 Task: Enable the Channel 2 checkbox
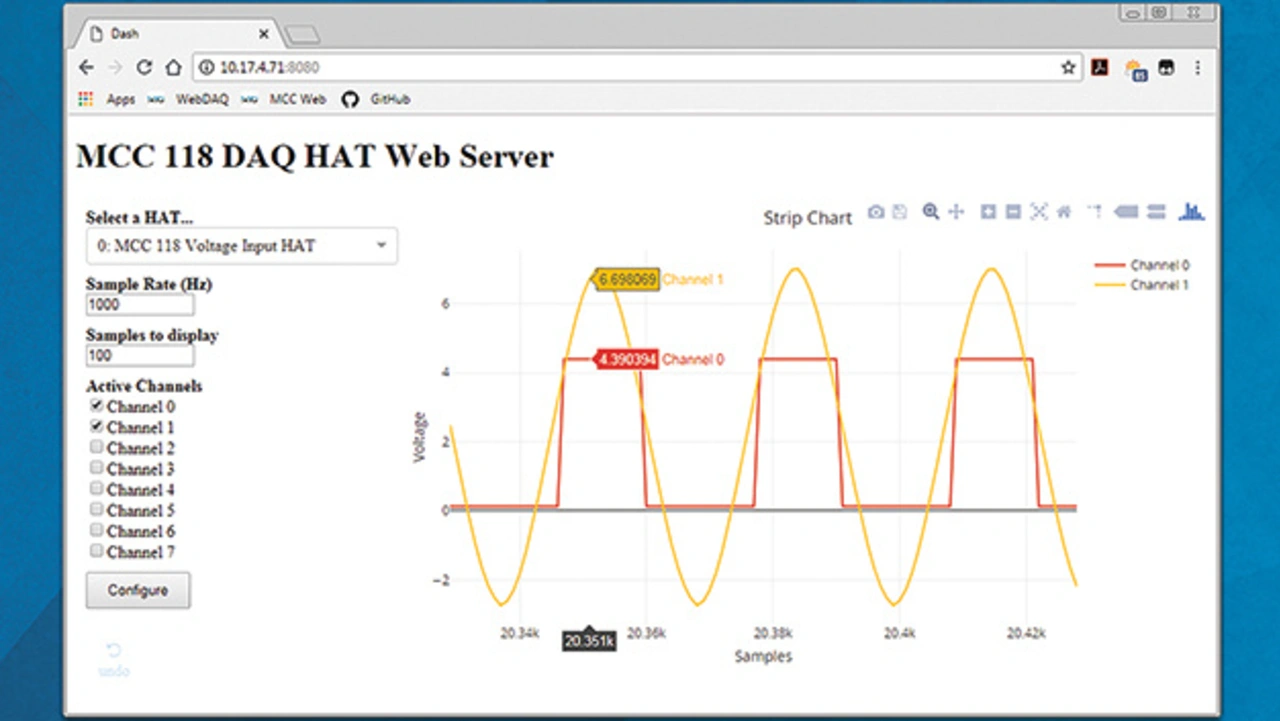coord(96,447)
